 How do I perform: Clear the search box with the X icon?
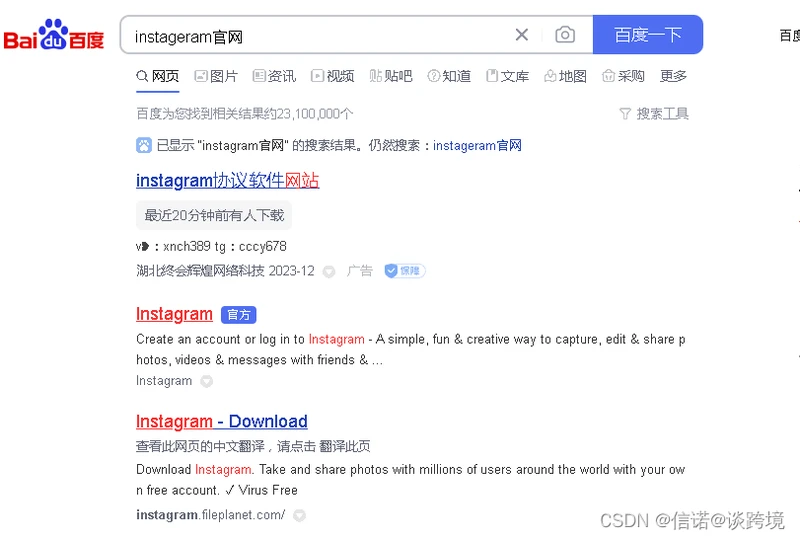coord(521,35)
